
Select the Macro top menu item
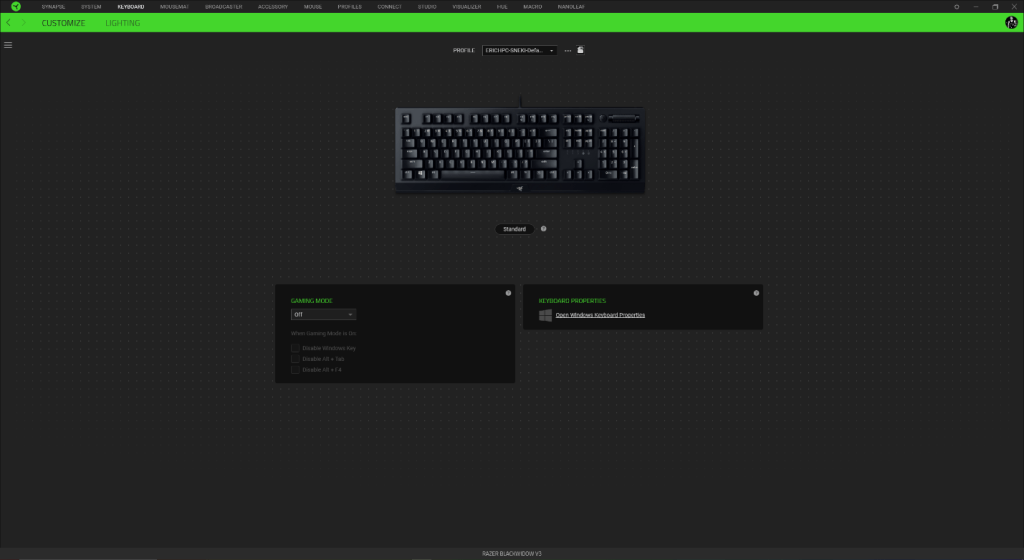532,7
